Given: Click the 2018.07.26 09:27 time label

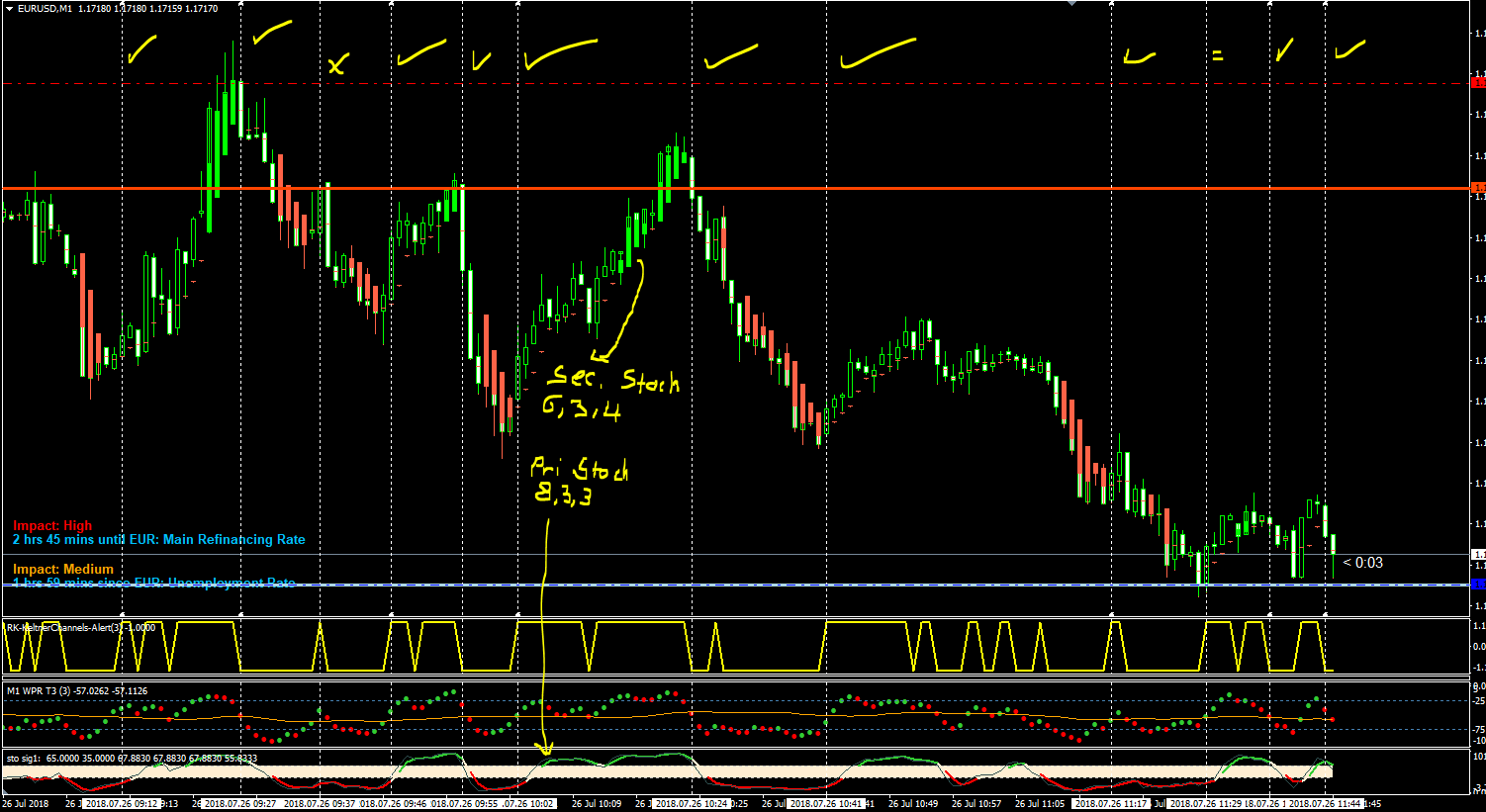Looking at the screenshot, I should click(241, 804).
